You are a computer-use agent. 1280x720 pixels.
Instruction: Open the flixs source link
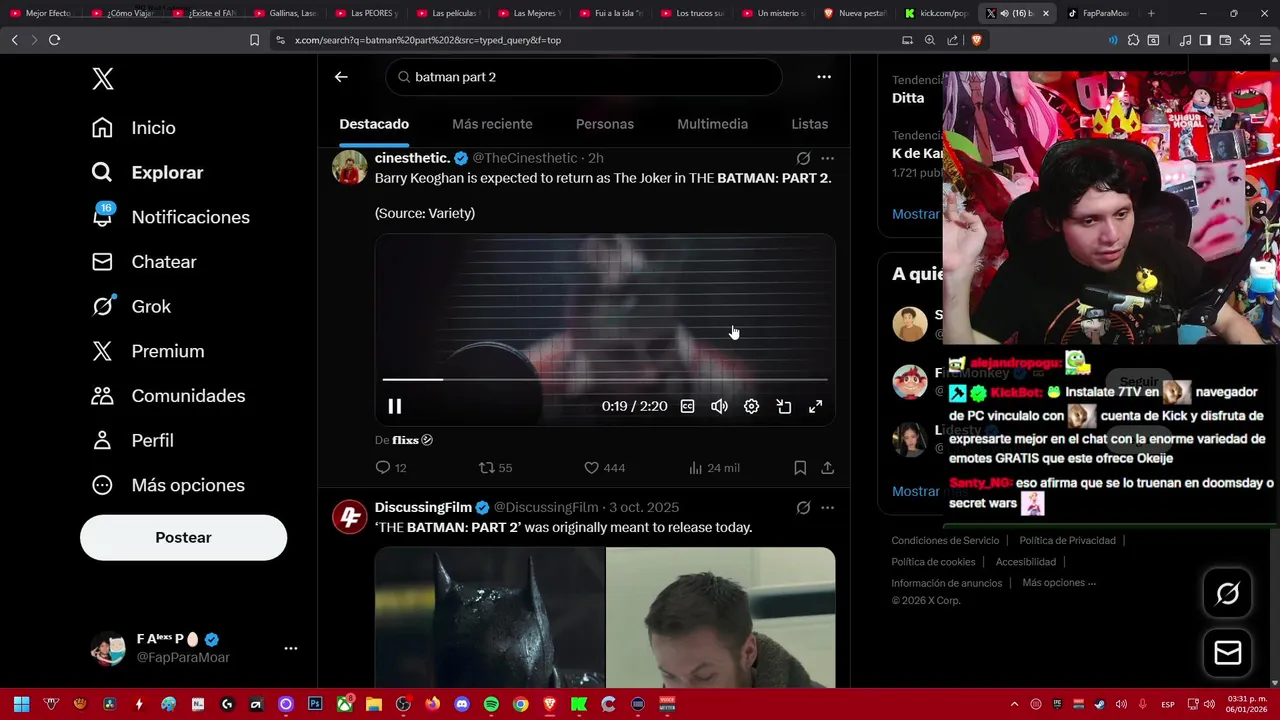(x=411, y=440)
